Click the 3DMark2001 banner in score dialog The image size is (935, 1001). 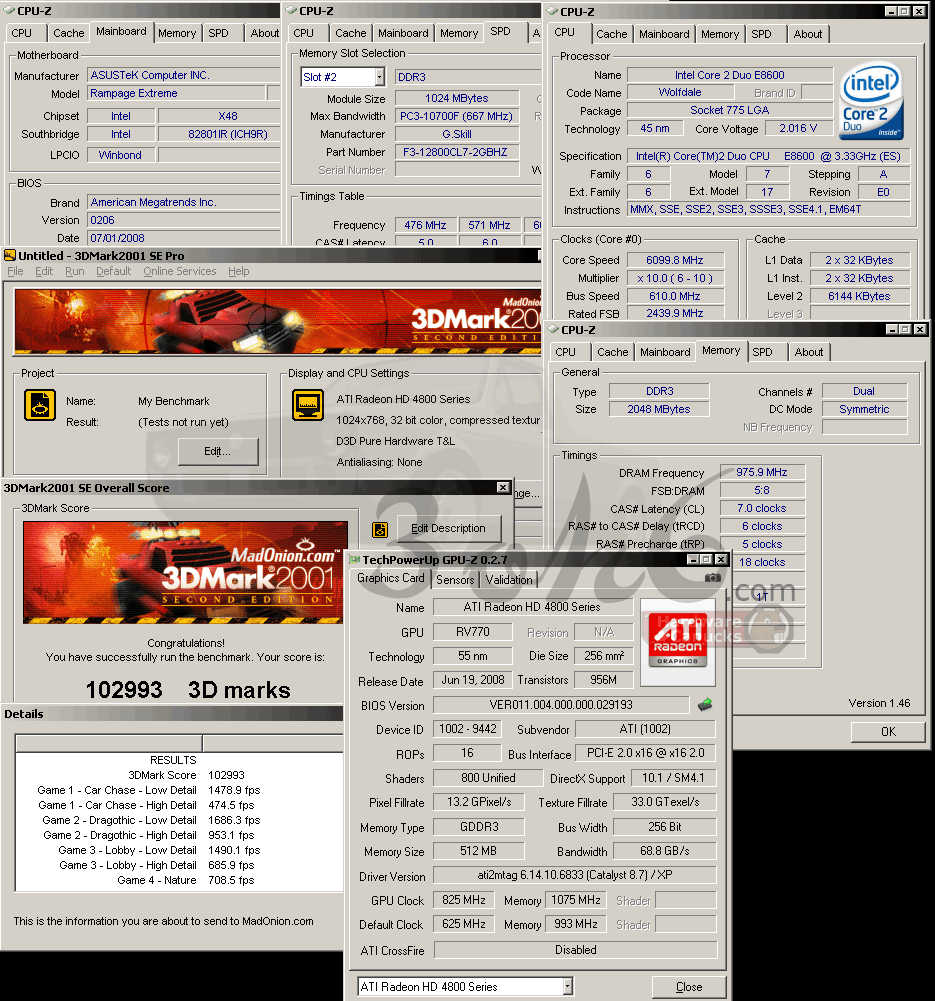coord(185,573)
